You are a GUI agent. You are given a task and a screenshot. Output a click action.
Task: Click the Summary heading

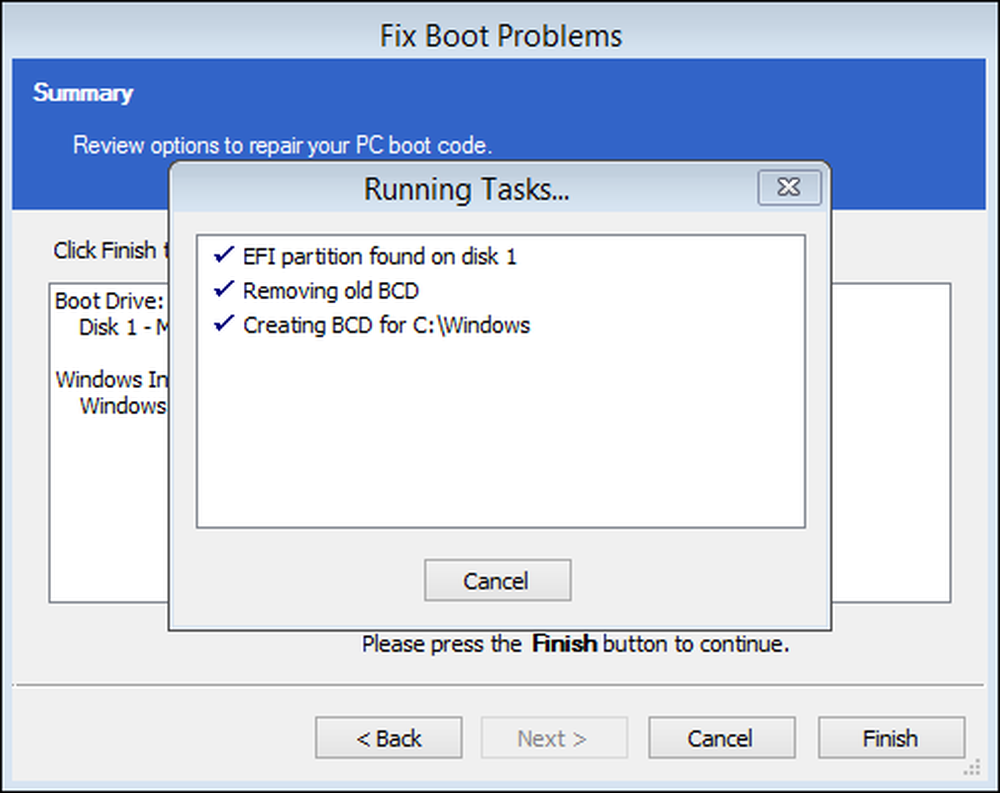point(83,93)
